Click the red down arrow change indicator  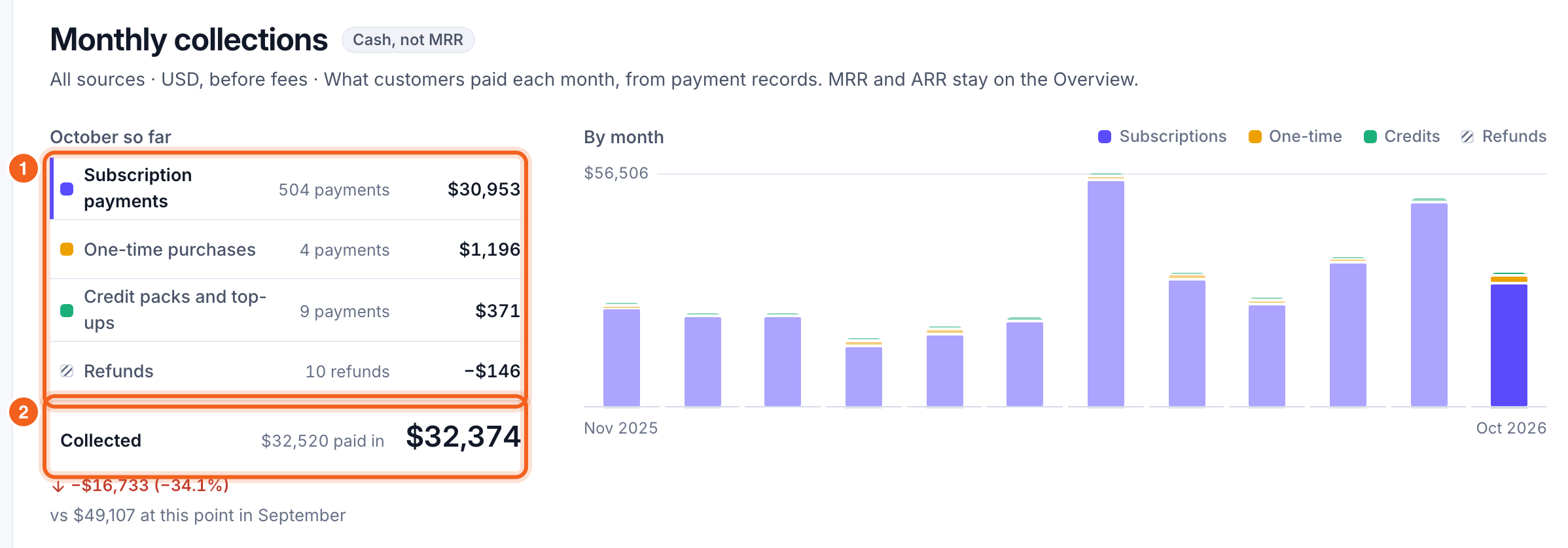click(x=58, y=486)
